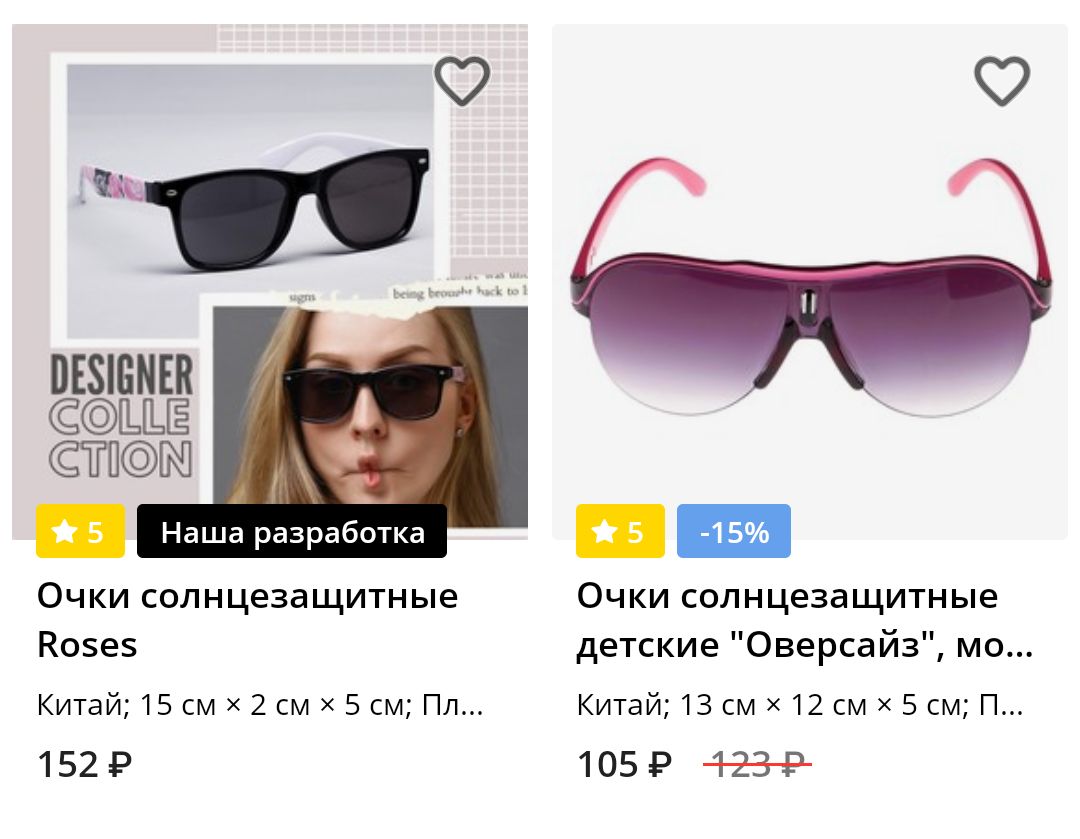
Task: Click the 152 ₽ price
Action: pos(84,764)
